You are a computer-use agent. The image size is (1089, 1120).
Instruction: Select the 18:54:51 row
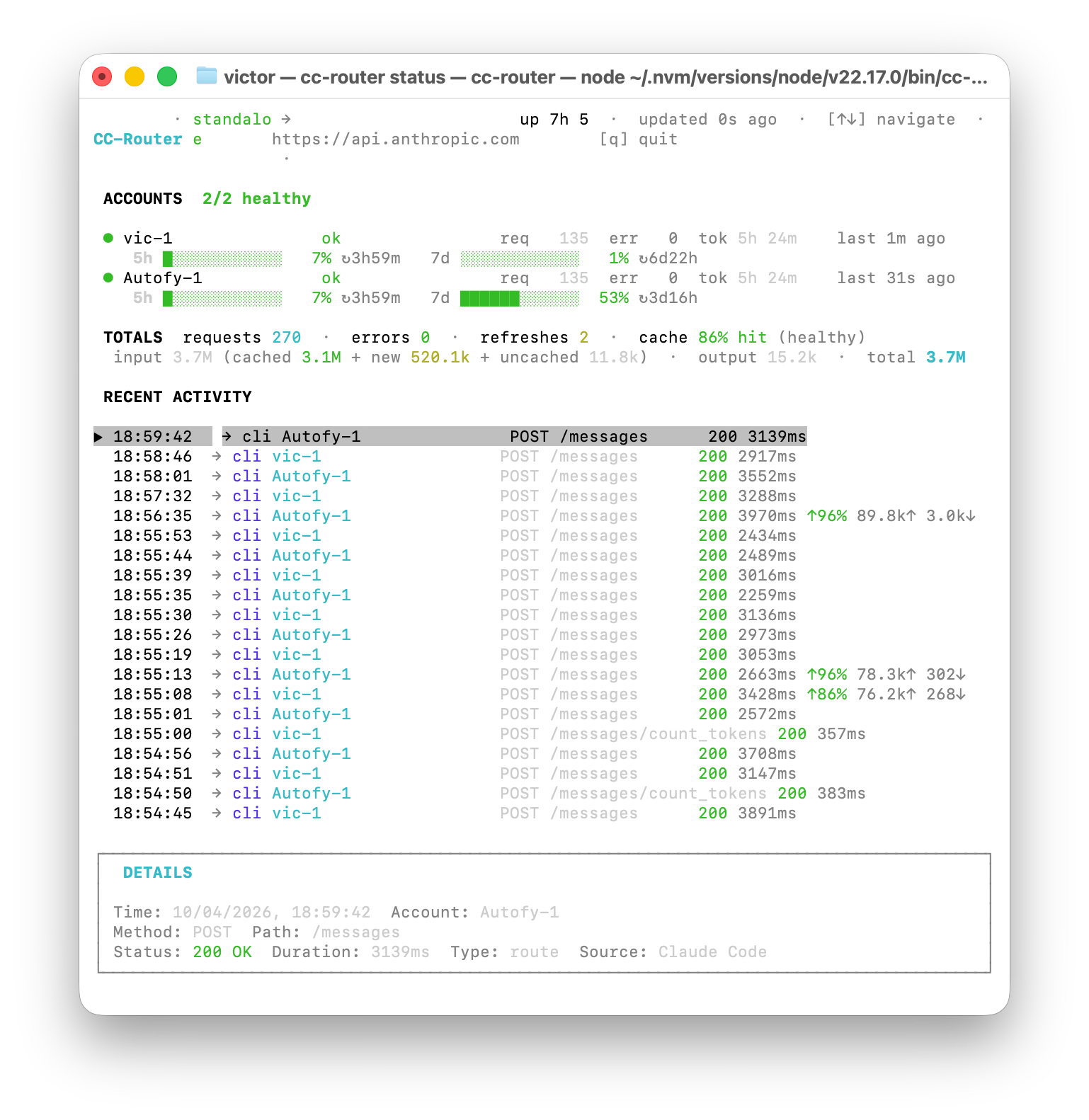(455, 774)
